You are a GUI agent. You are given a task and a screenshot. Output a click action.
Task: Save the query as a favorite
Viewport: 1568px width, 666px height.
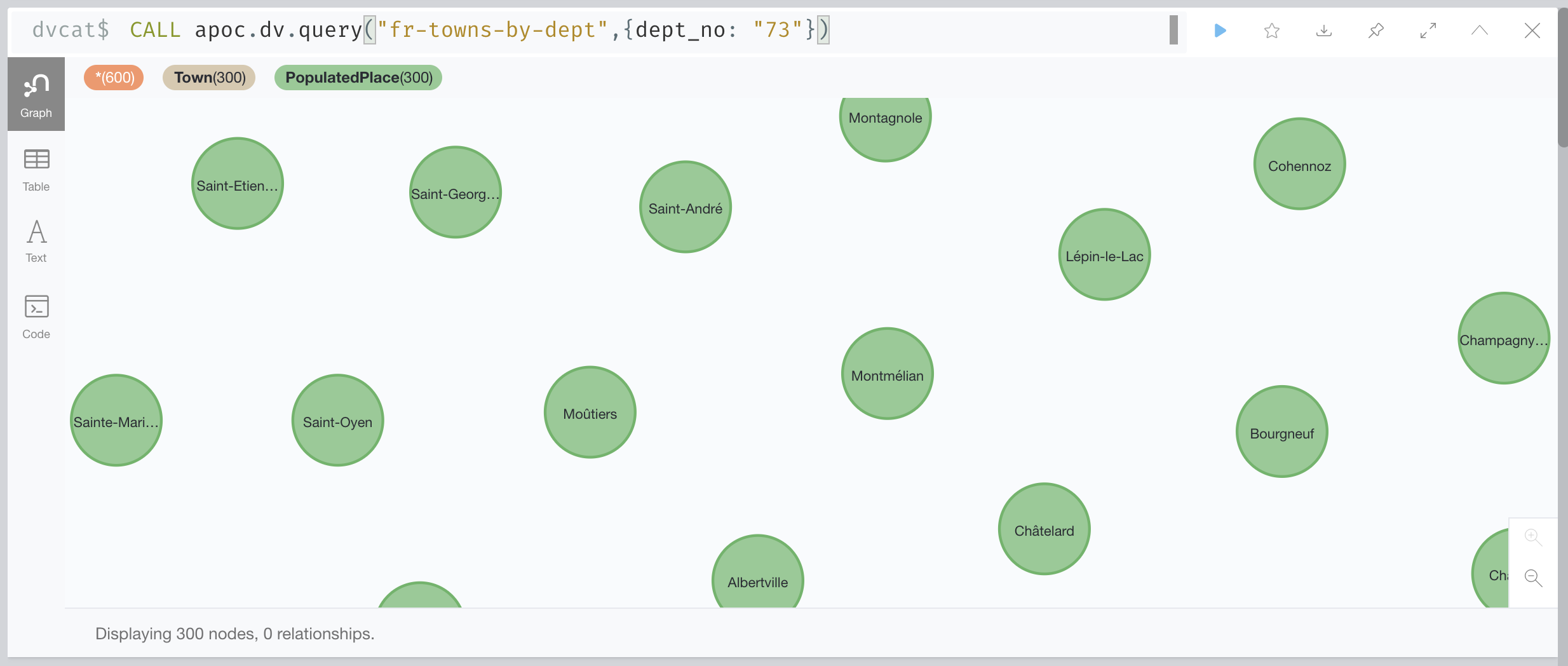coord(1271,30)
